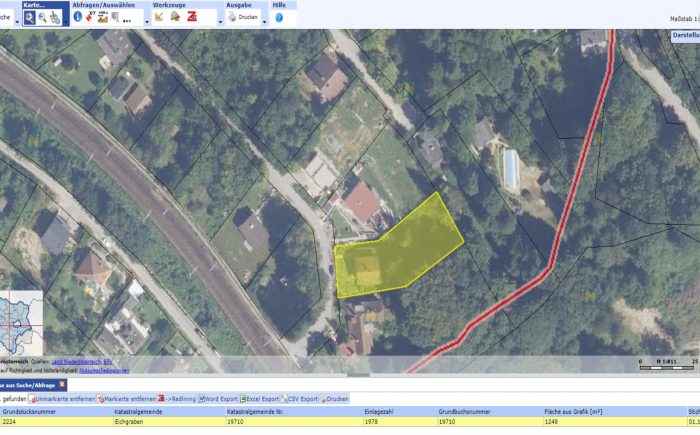This screenshot has height=435, width=700.
Task: Click Unmarkierte entfernen in results toolbar
Action: point(62,399)
